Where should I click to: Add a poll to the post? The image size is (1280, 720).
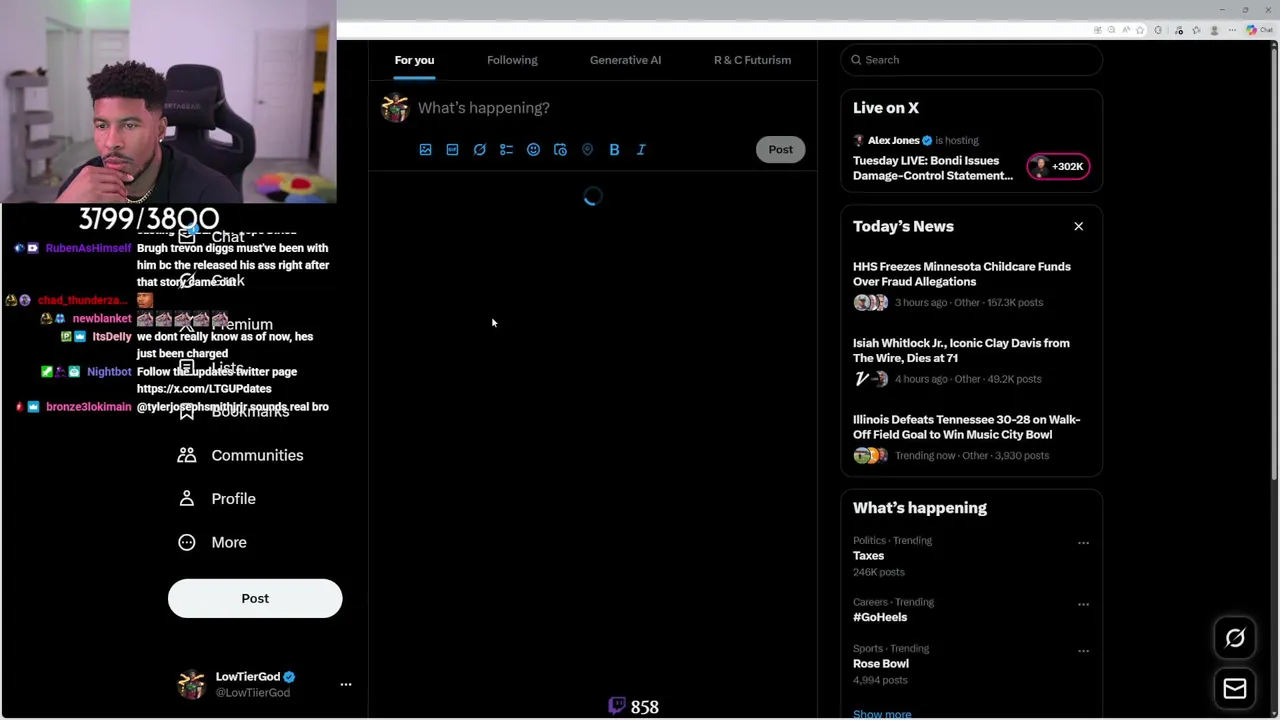506,150
